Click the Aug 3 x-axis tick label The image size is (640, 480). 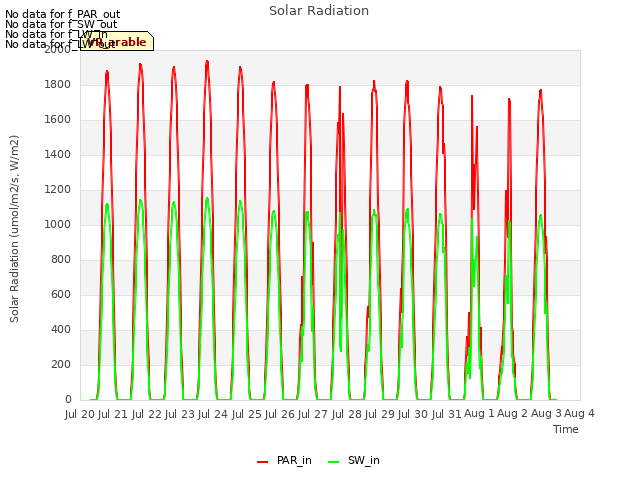click(546, 413)
